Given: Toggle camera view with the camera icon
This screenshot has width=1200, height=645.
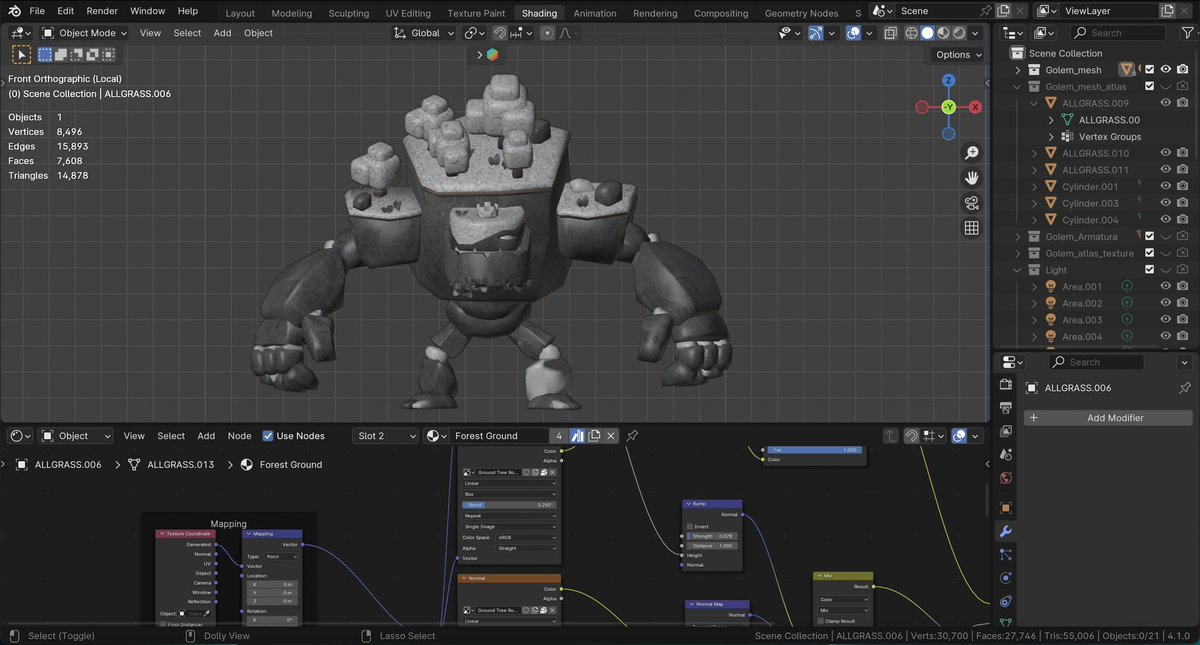Looking at the screenshot, I should [971, 203].
